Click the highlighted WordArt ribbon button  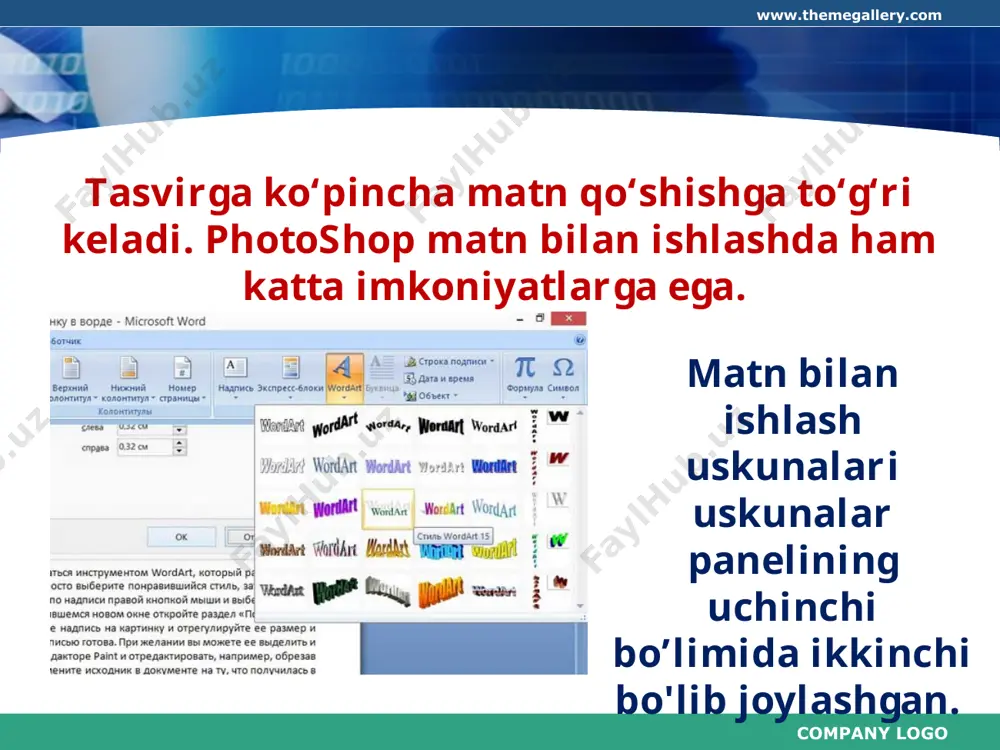pyautogui.click(x=344, y=378)
